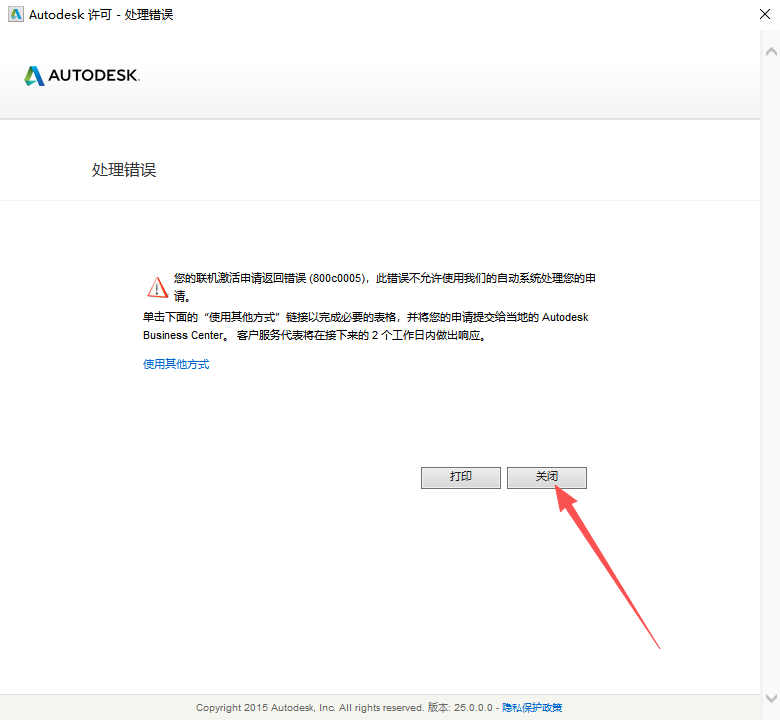Click the scrollbar down arrow
The height and width of the screenshot is (720, 780).
tap(771, 698)
